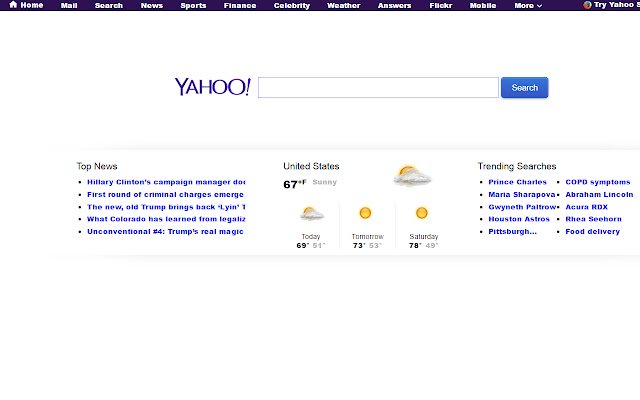Click the Firefox icon beside Try Yahoo

click(587, 5)
